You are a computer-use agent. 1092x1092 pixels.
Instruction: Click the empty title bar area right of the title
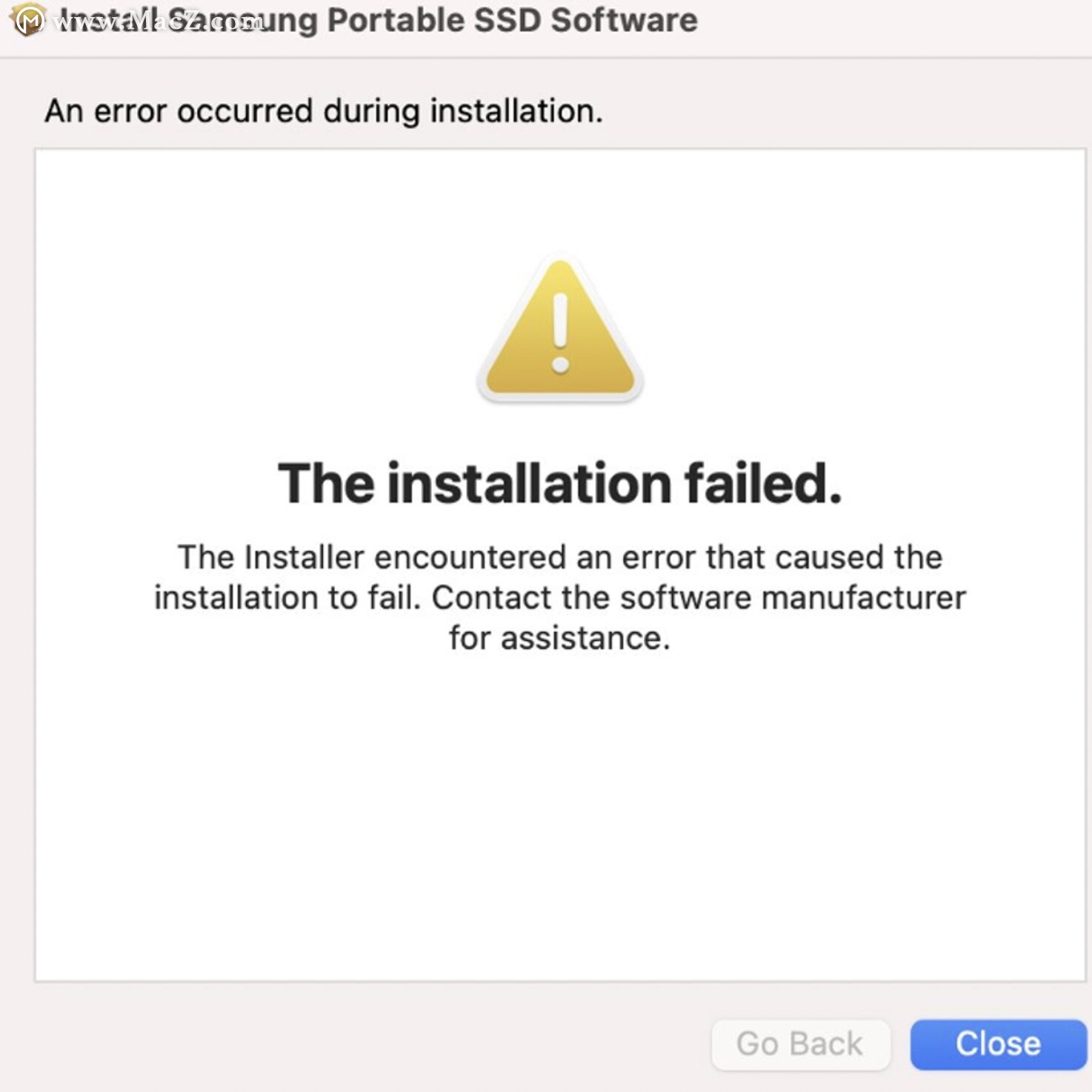point(889,22)
